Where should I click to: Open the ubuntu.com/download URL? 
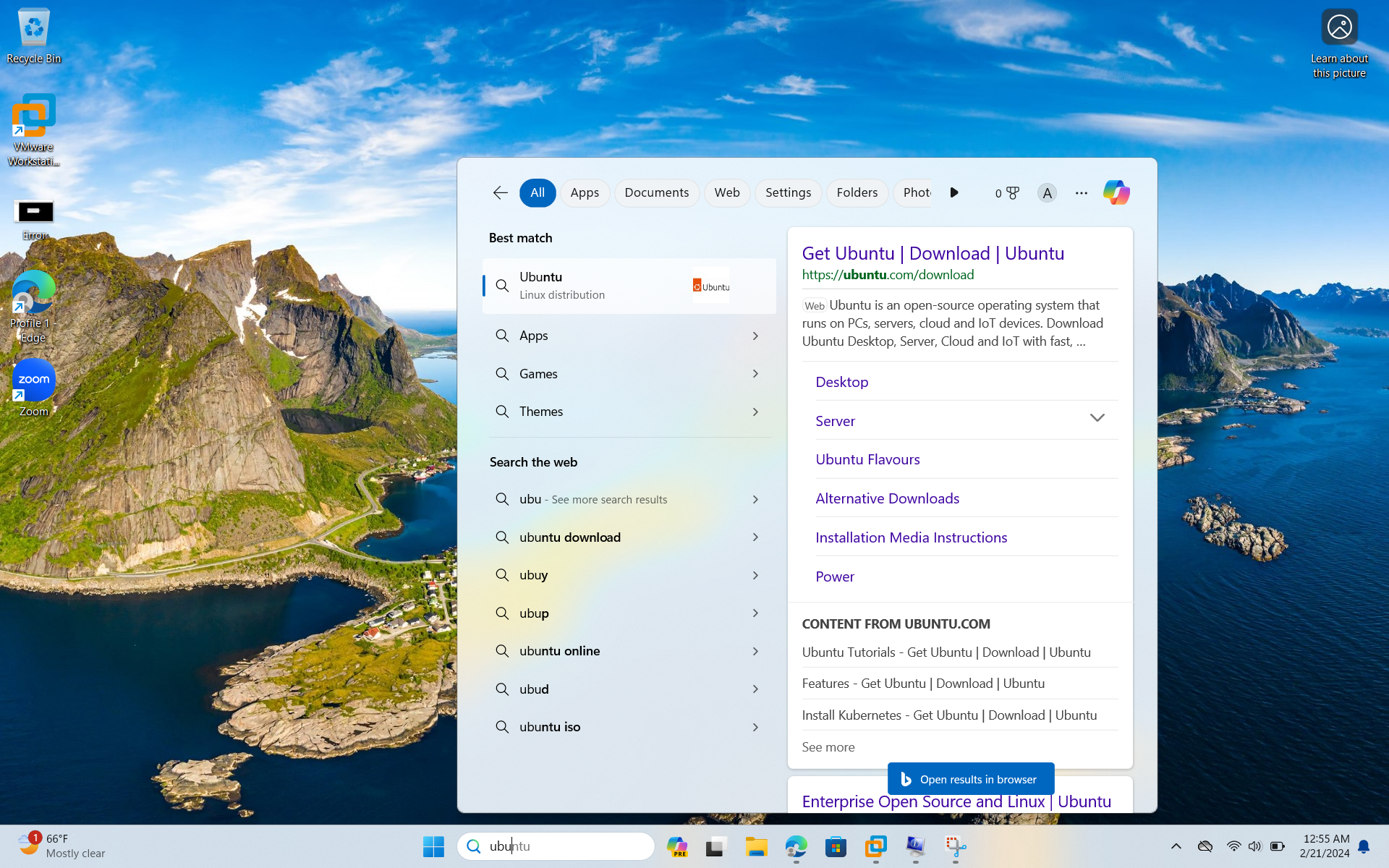(x=888, y=275)
